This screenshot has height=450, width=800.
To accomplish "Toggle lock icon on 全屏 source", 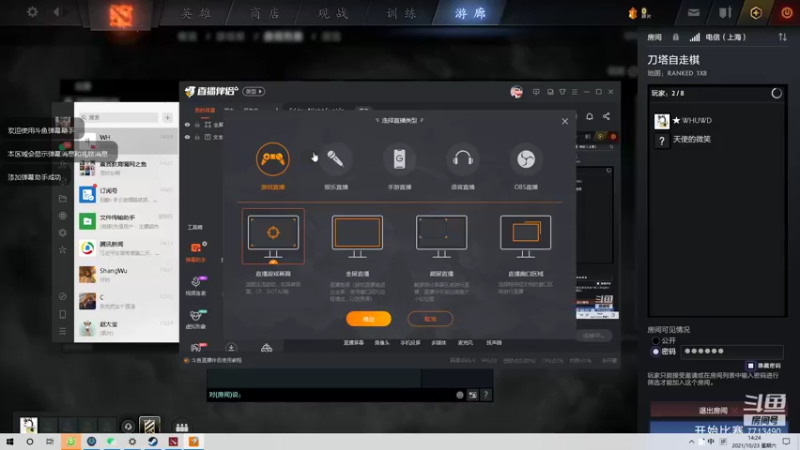I will [x=197, y=124].
